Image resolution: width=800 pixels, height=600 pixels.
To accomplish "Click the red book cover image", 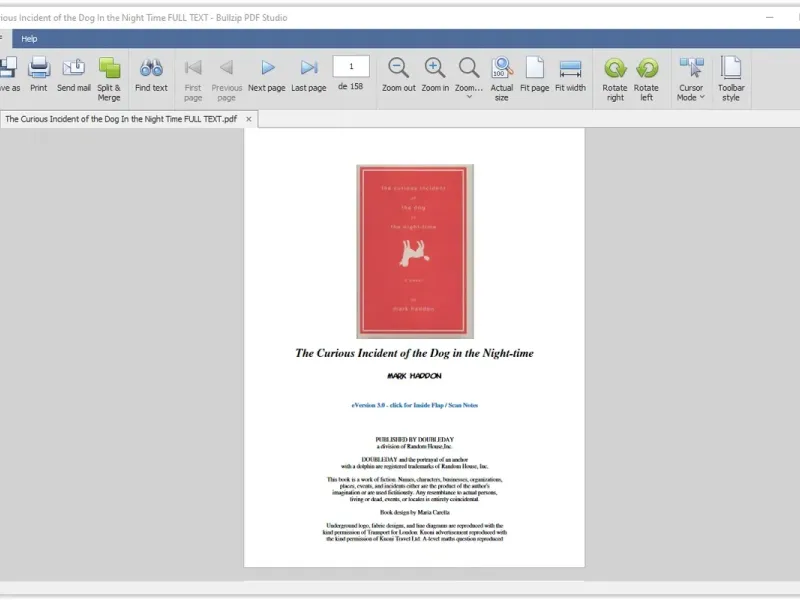I will click(x=415, y=251).
